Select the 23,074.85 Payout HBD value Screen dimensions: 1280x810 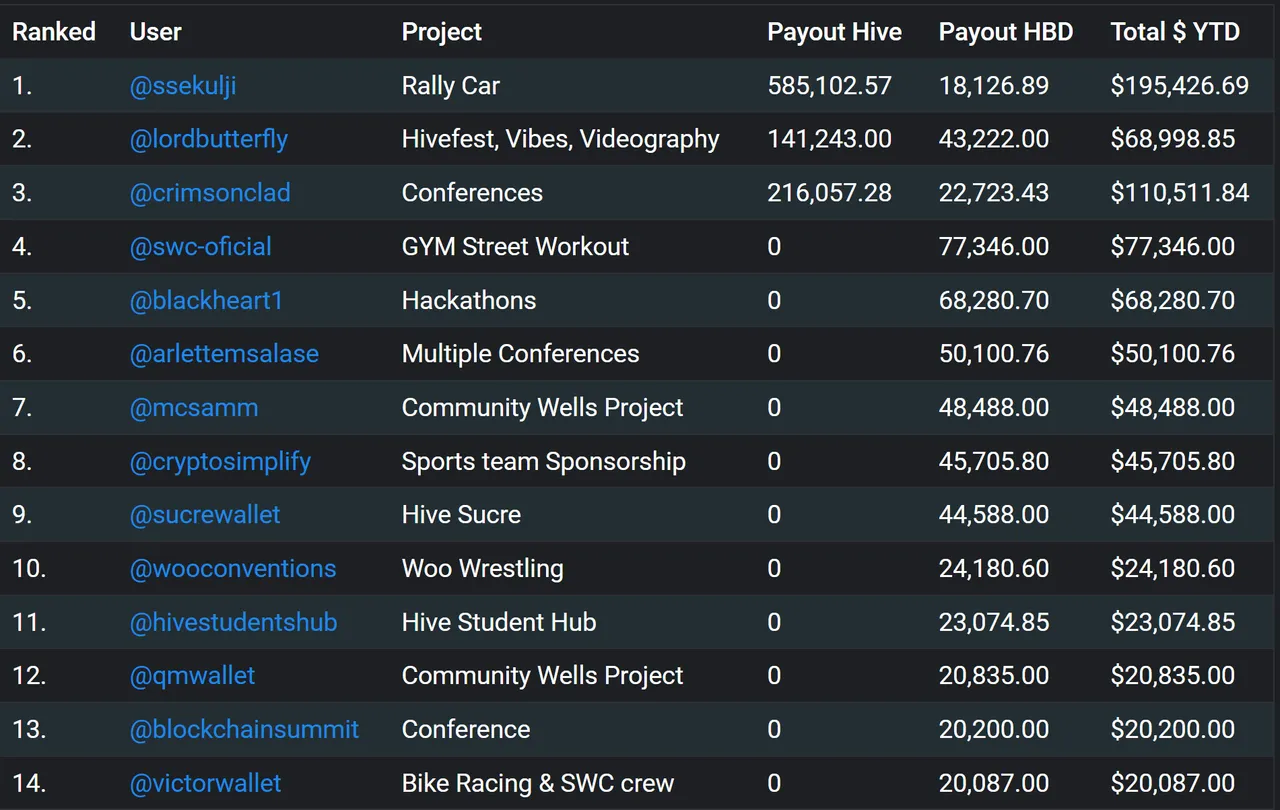(x=994, y=622)
